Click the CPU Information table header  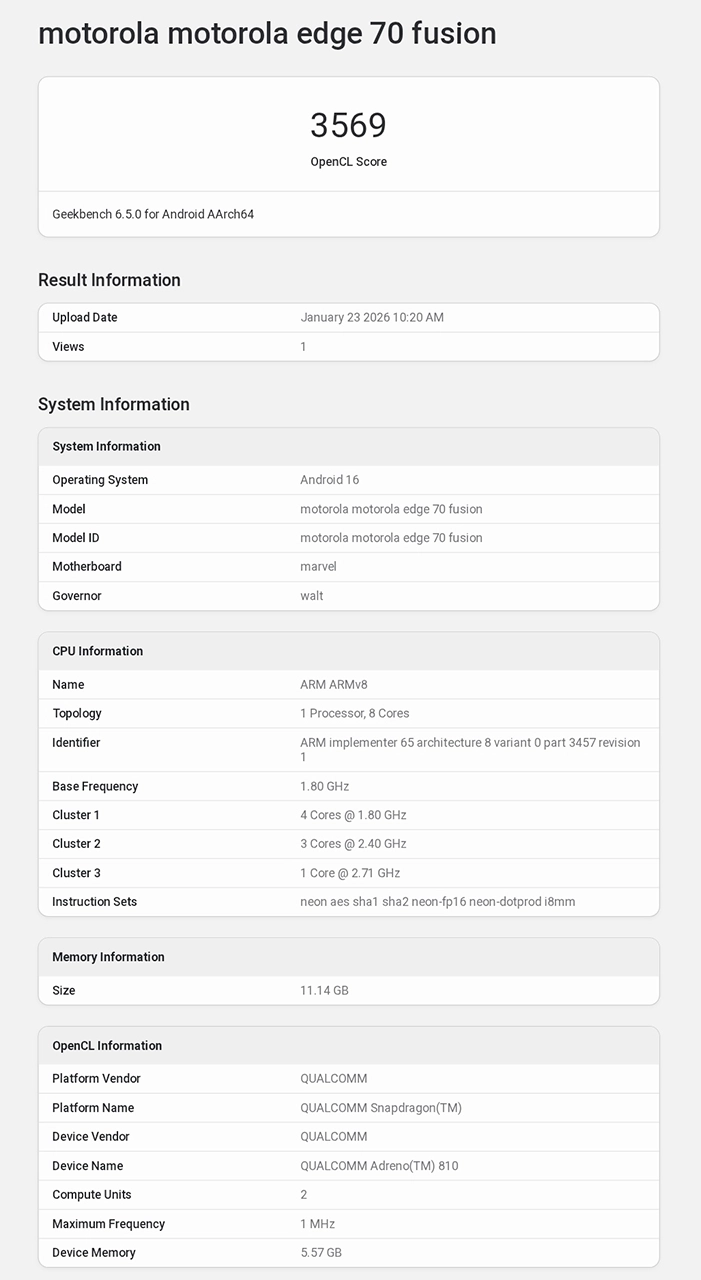[97, 651]
